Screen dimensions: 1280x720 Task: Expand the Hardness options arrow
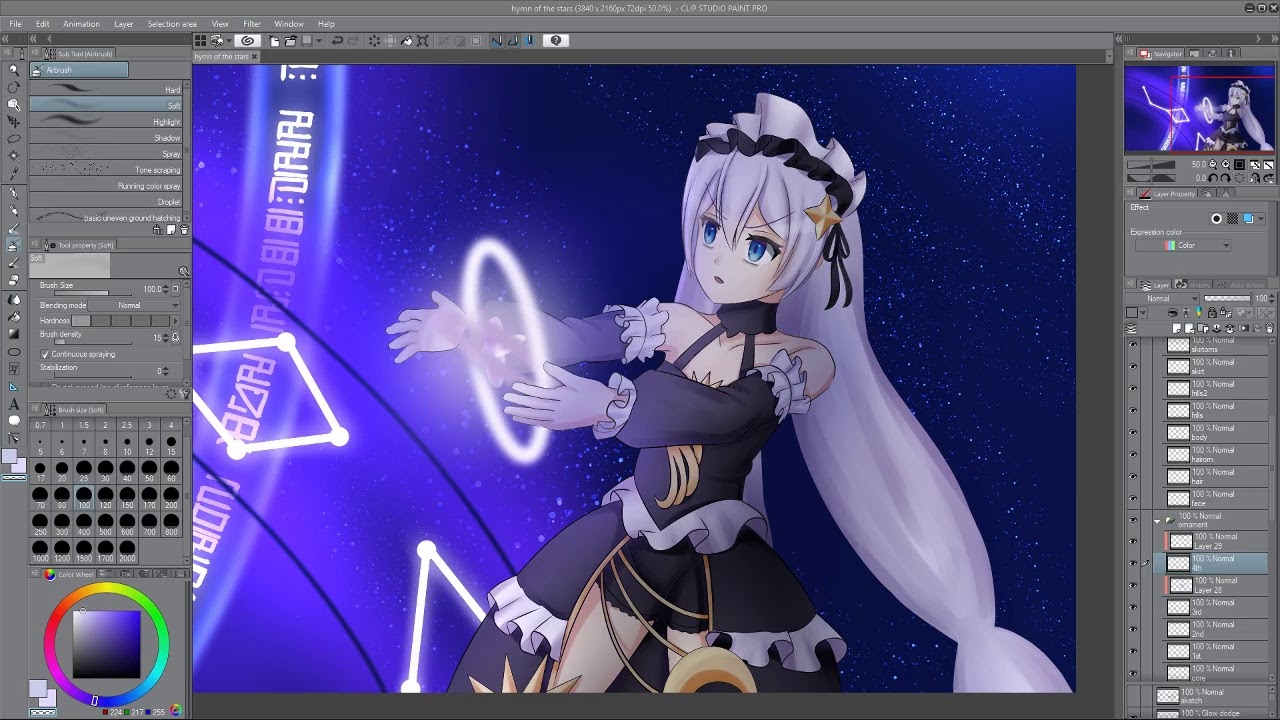click(x=176, y=321)
